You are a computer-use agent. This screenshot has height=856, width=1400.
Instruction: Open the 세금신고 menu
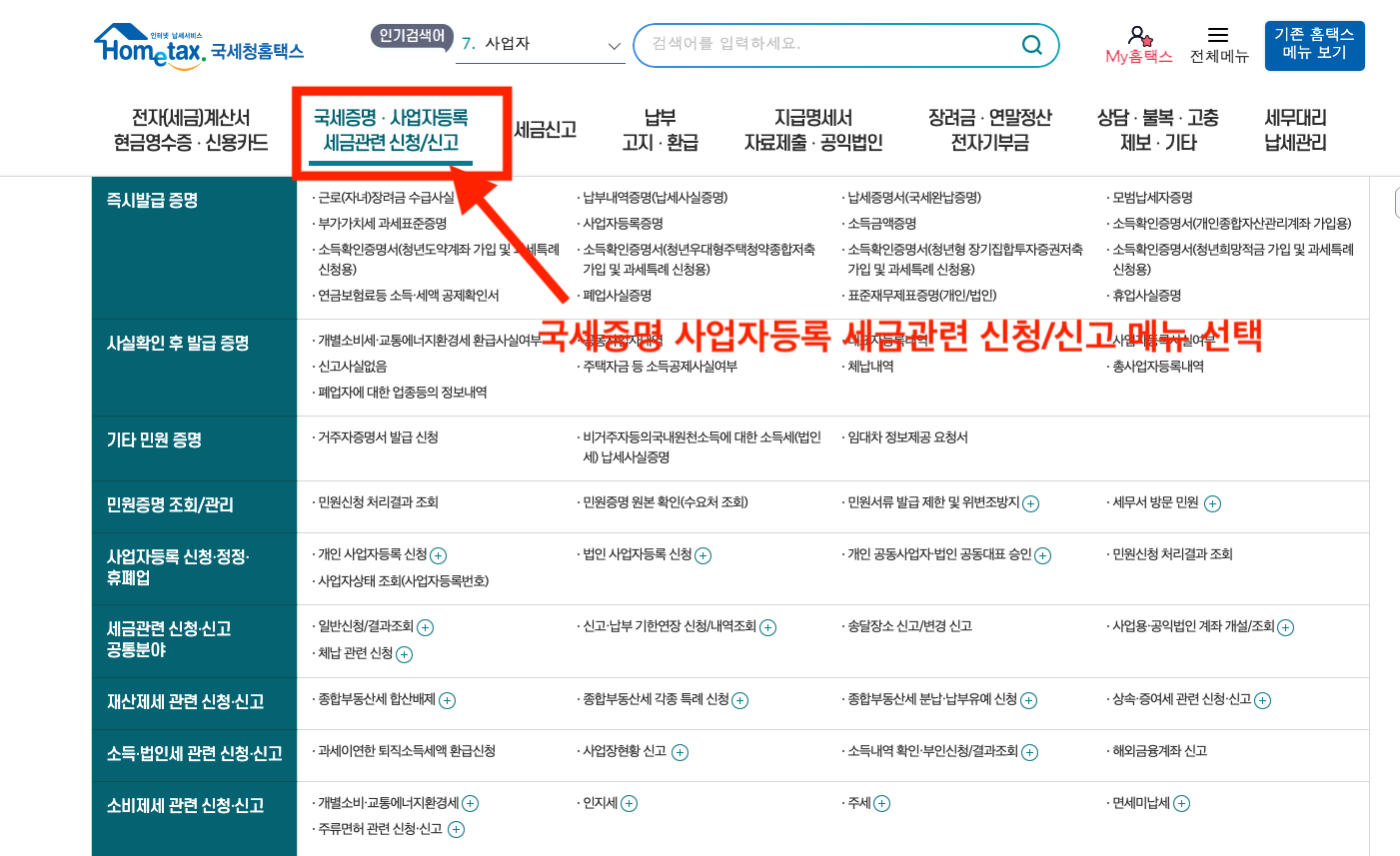coord(544,130)
